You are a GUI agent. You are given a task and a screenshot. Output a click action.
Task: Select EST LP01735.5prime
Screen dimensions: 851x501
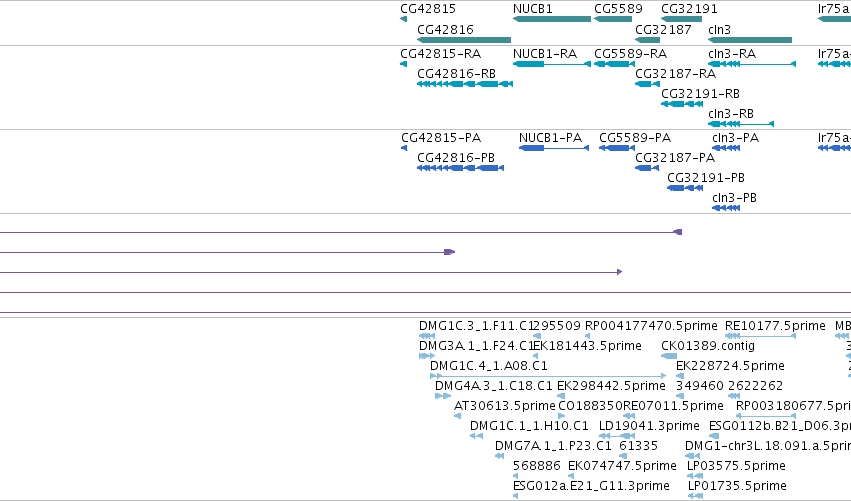point(737,486)
